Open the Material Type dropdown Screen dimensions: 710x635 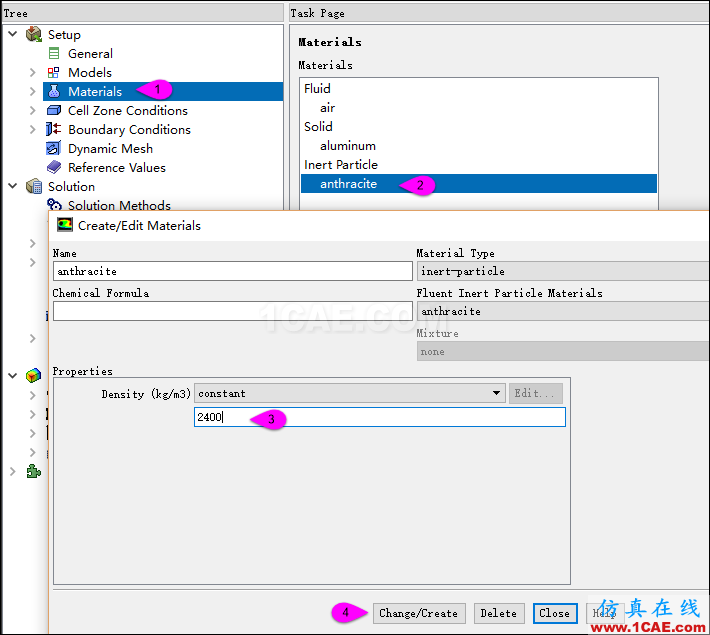click(x=563, y=271)
